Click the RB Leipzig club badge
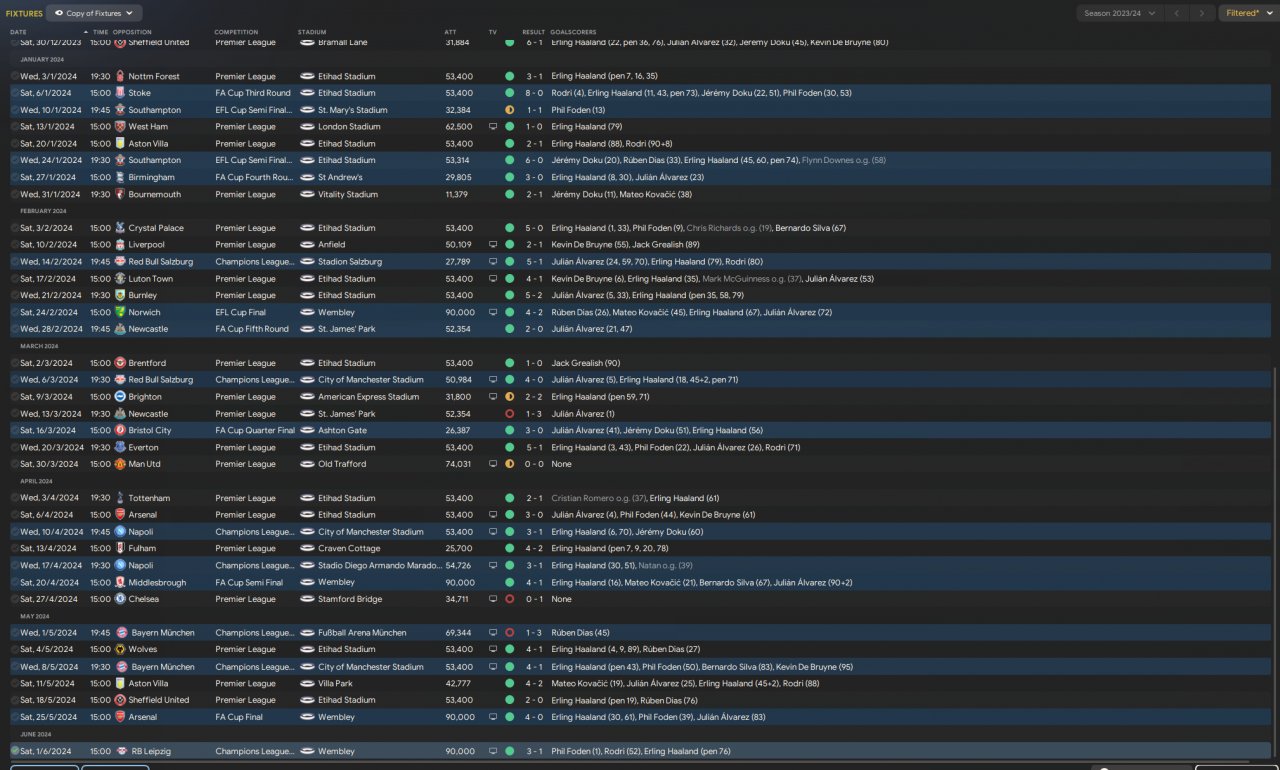The image size is (1280, 770). [120, 751]
